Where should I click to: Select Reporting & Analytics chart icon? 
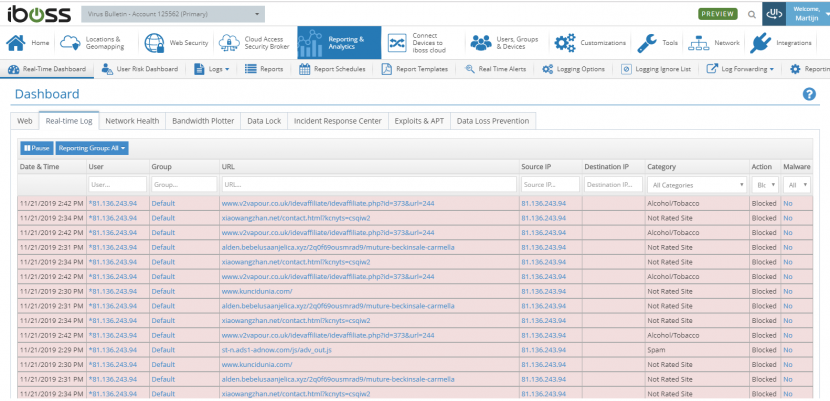(x=310, y=43)
